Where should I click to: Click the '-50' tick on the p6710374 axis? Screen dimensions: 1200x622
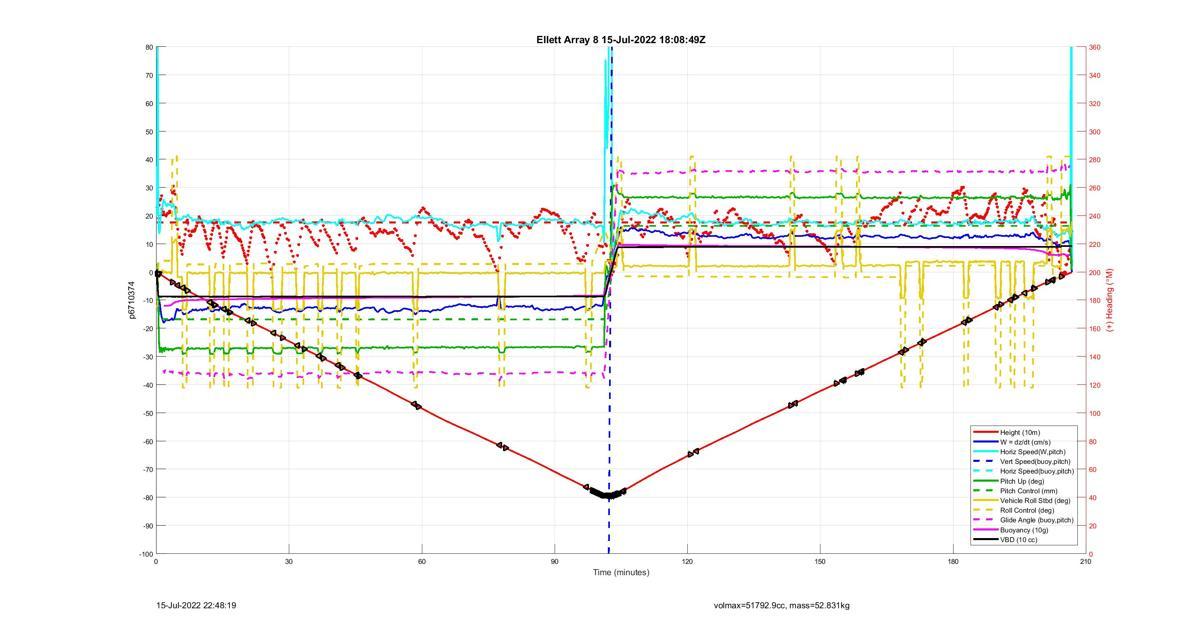pos(148,413)
